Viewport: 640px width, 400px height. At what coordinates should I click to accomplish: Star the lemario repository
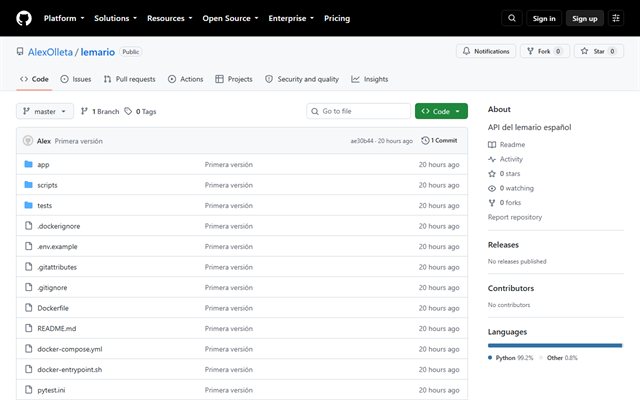tap(598, 51)
